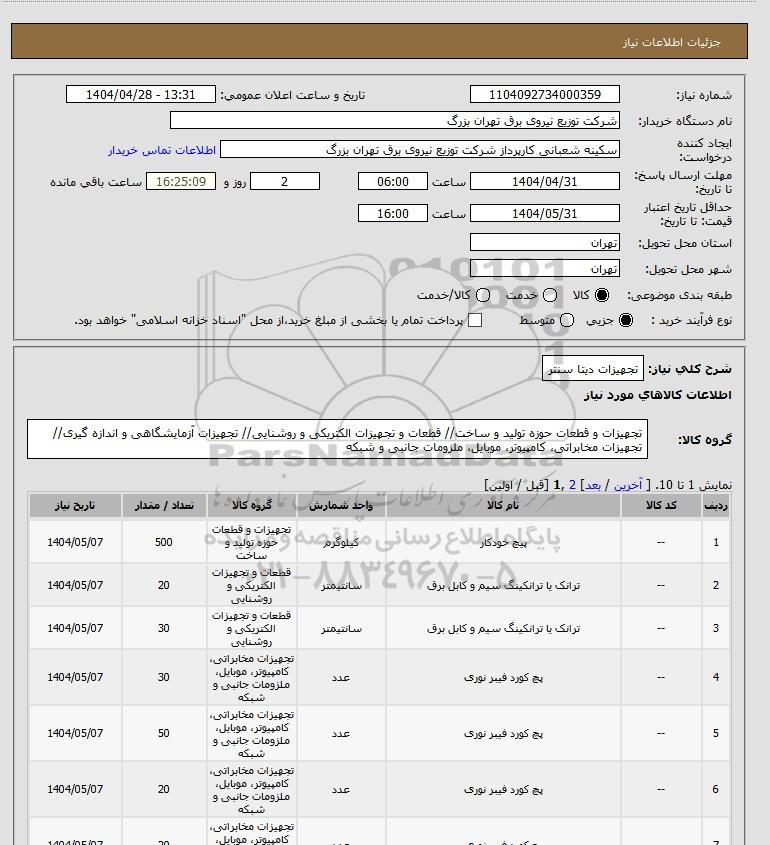
Task: Click item name in row 2 ترانک
Action: (x=503, y=585)
